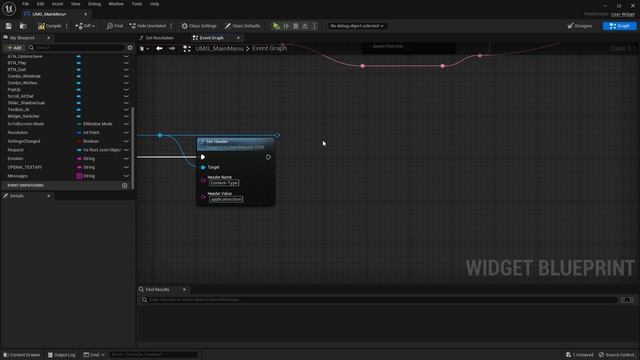Close the Event Graph tab

(x=238, y=38)
